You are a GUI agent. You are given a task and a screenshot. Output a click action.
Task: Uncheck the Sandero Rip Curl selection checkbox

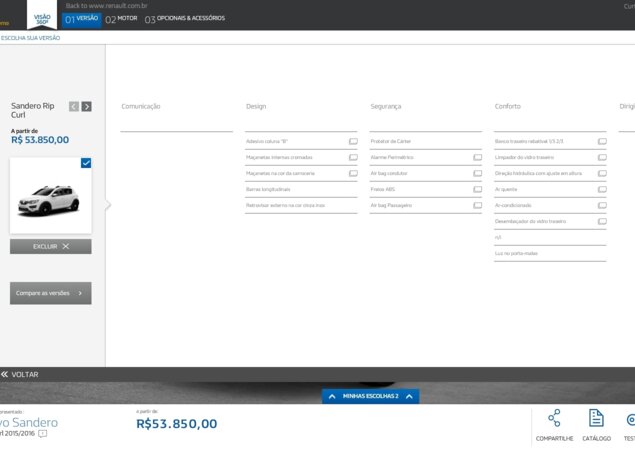pyautogui.click(x=86, y=163)
